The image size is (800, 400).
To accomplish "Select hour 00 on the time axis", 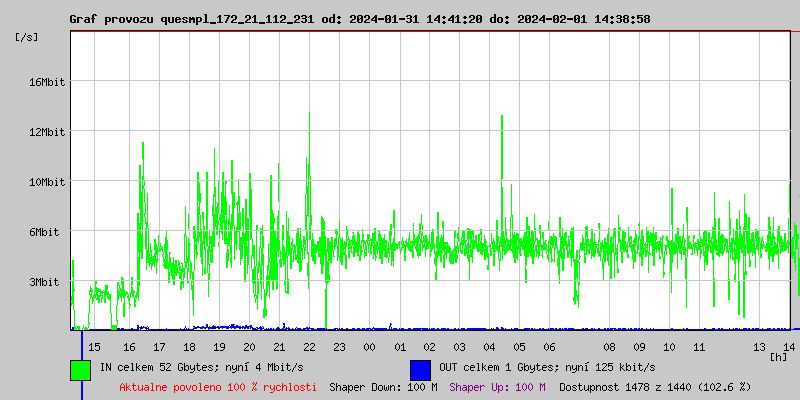I will (370, 346).
